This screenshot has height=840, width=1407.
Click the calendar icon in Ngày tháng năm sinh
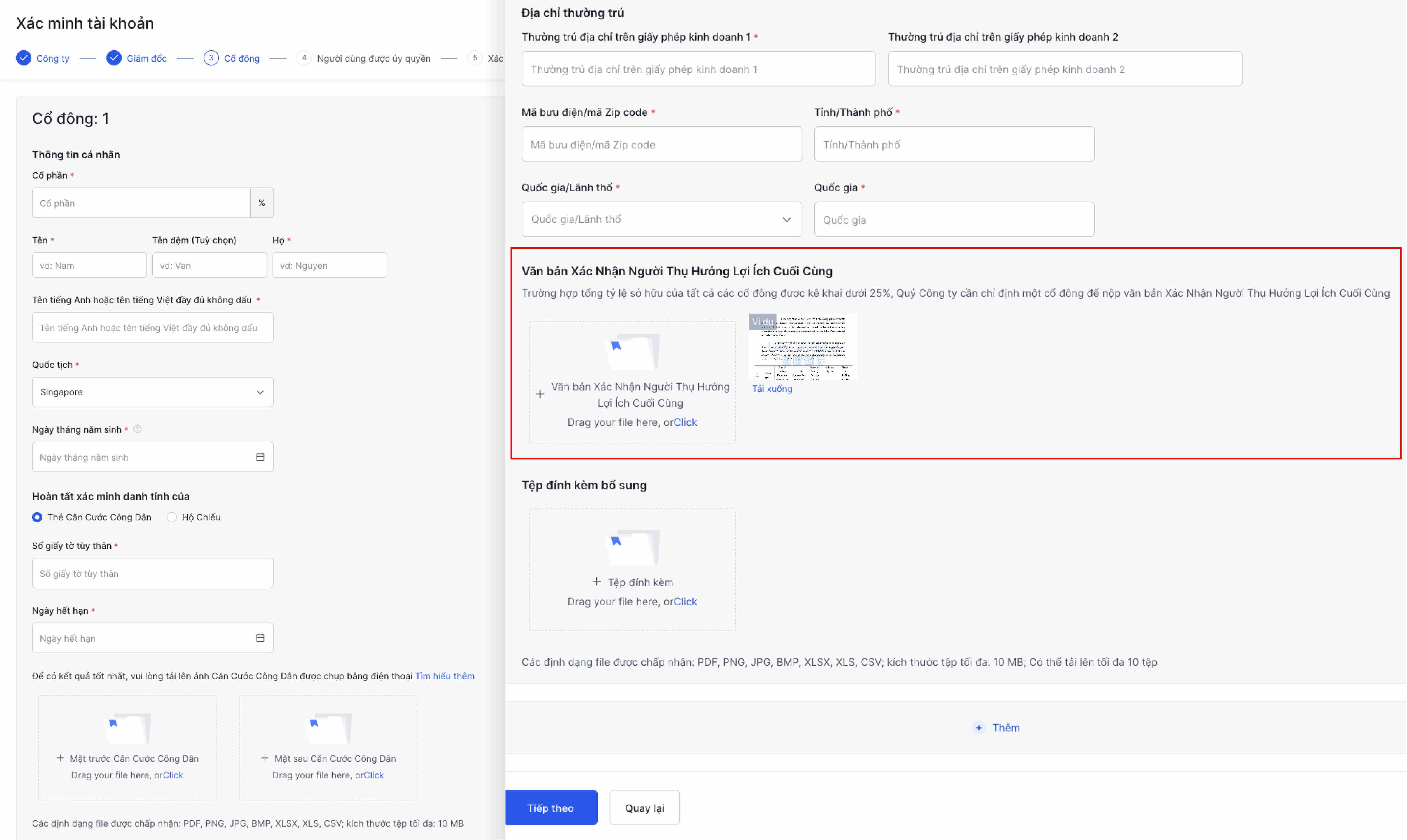pos(260,457)
